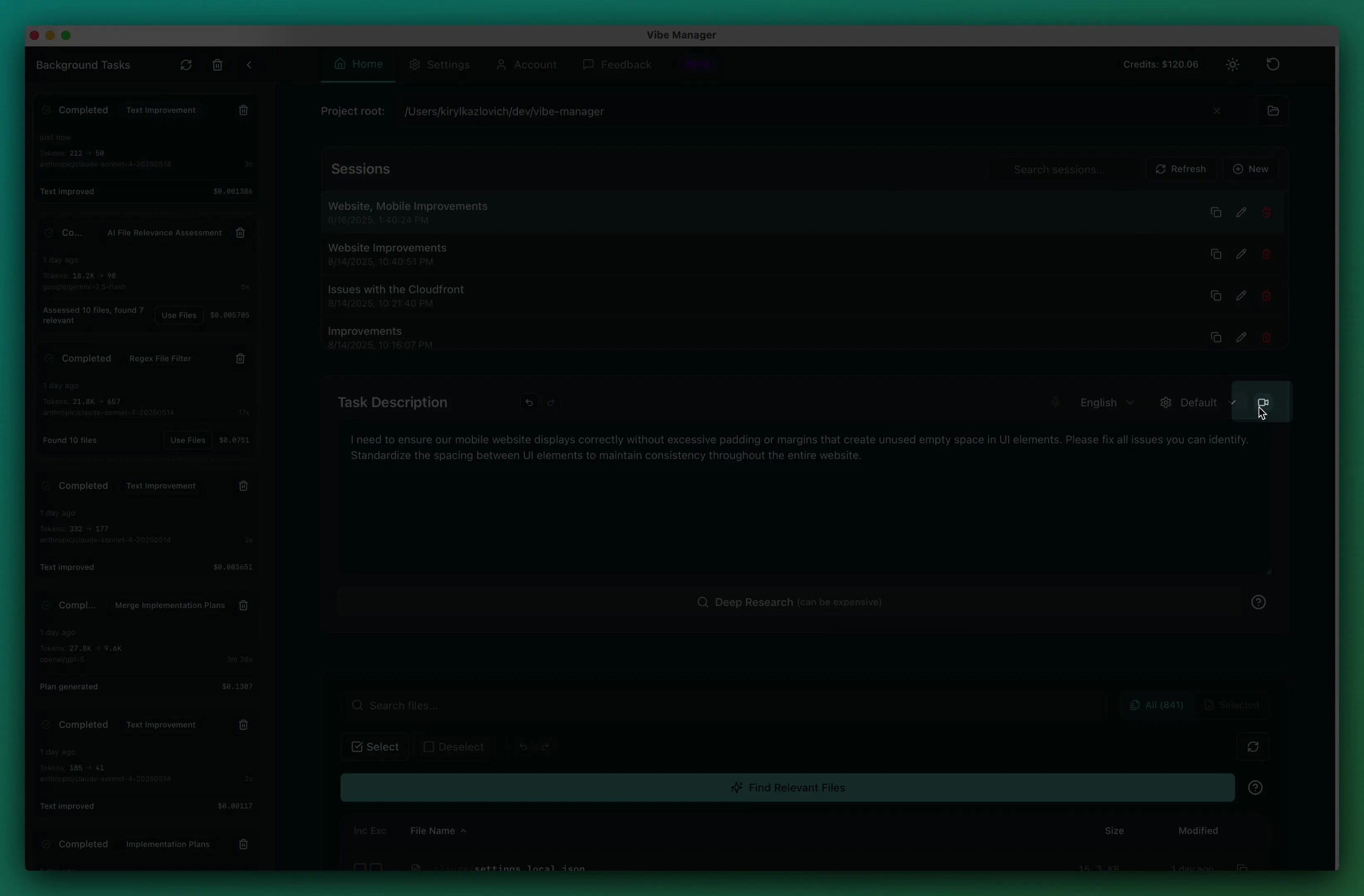Refresh the file list
1364x896 pixels.
[1253, 747]
